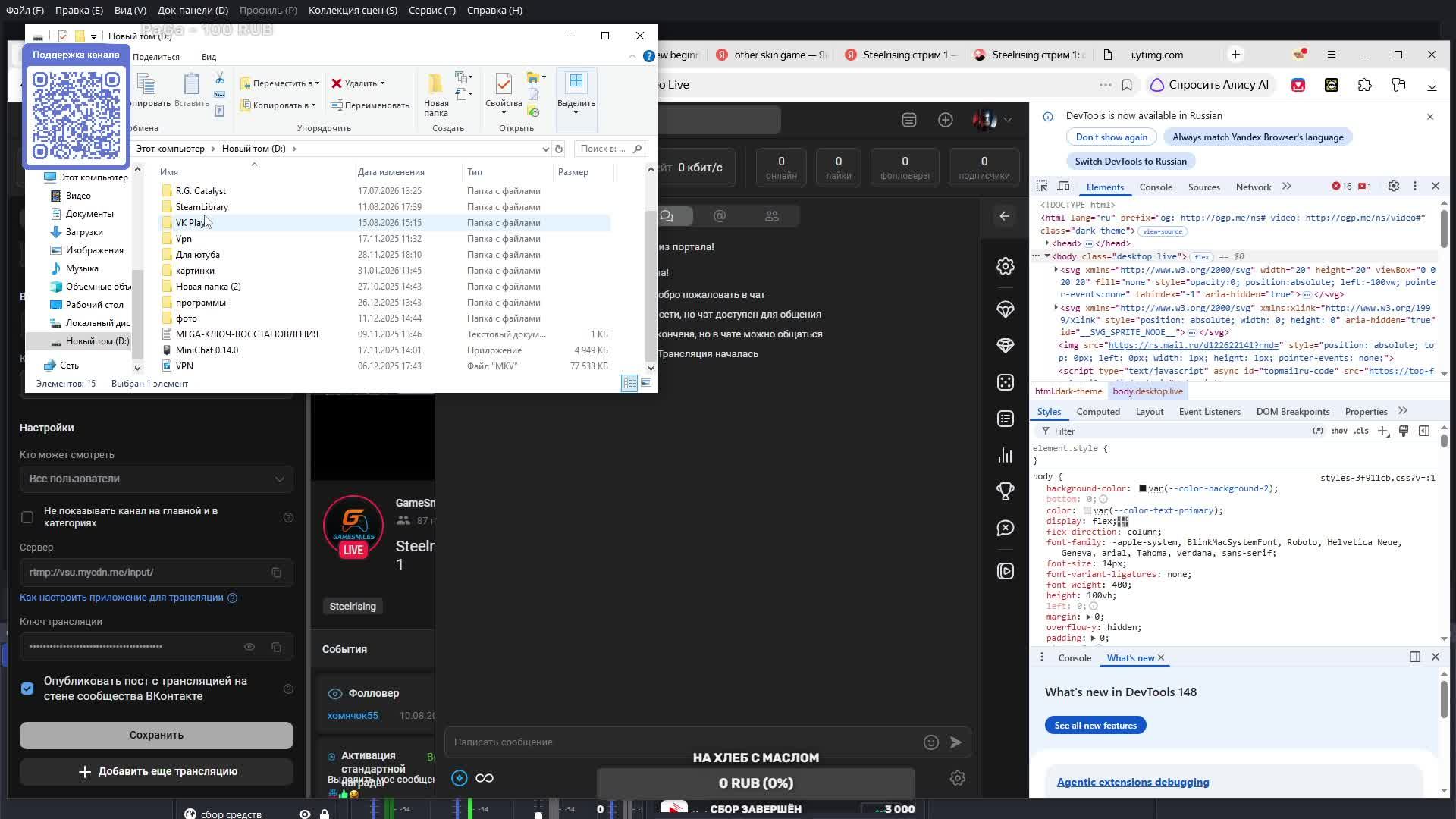The width and height of the screenshot is (1456, 819).
Task: Toggle visibility of 'сбор средств' source in OBS
Action: click(x=305, y=814)
